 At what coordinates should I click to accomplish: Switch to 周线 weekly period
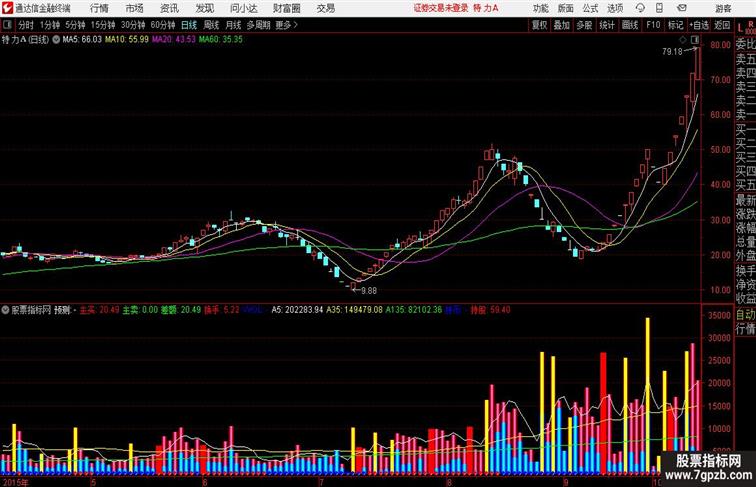[211, 25]
